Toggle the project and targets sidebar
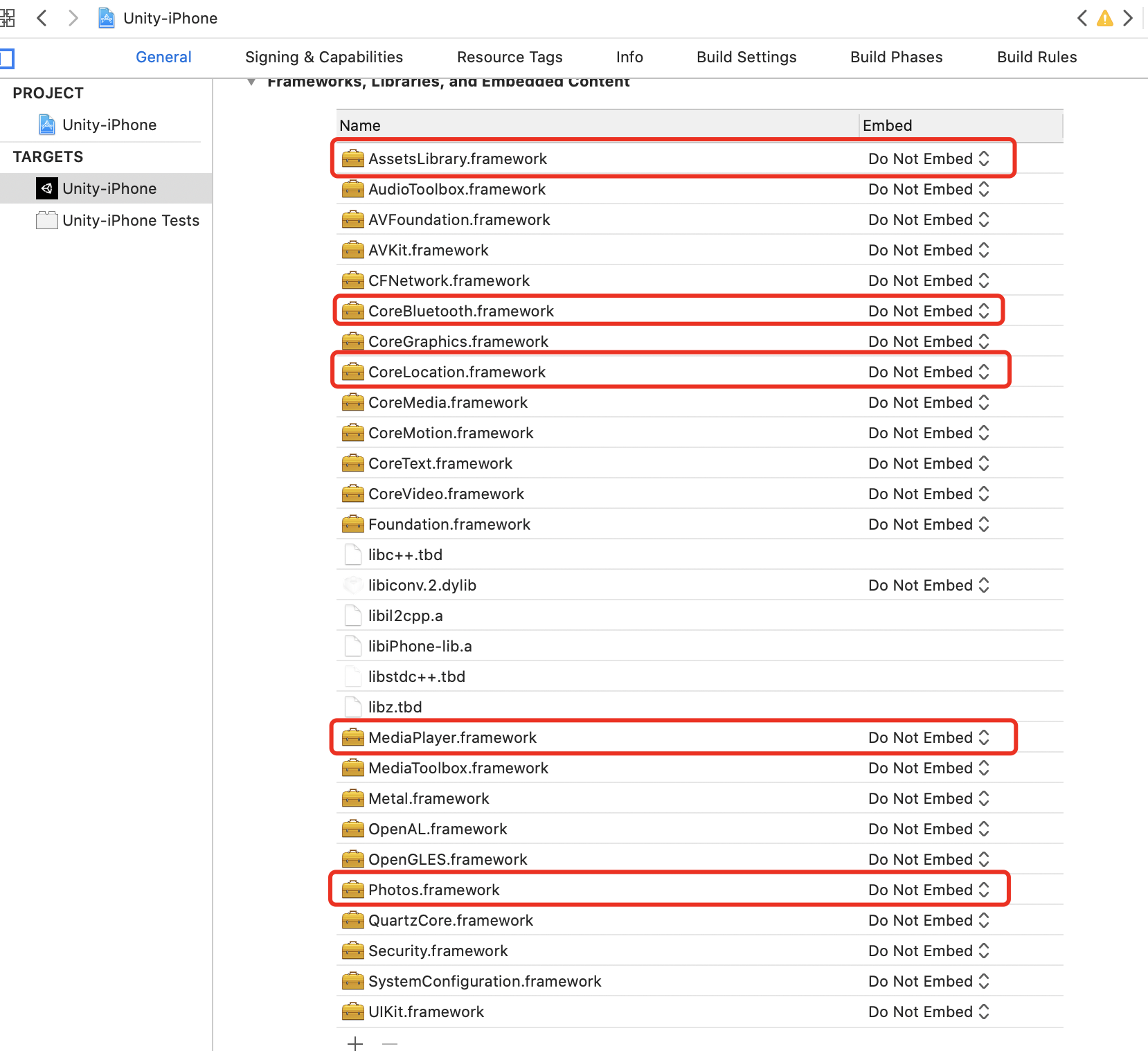This screenshot has height=1051, width=1148. pyautogui.click(x=7, y=58)
